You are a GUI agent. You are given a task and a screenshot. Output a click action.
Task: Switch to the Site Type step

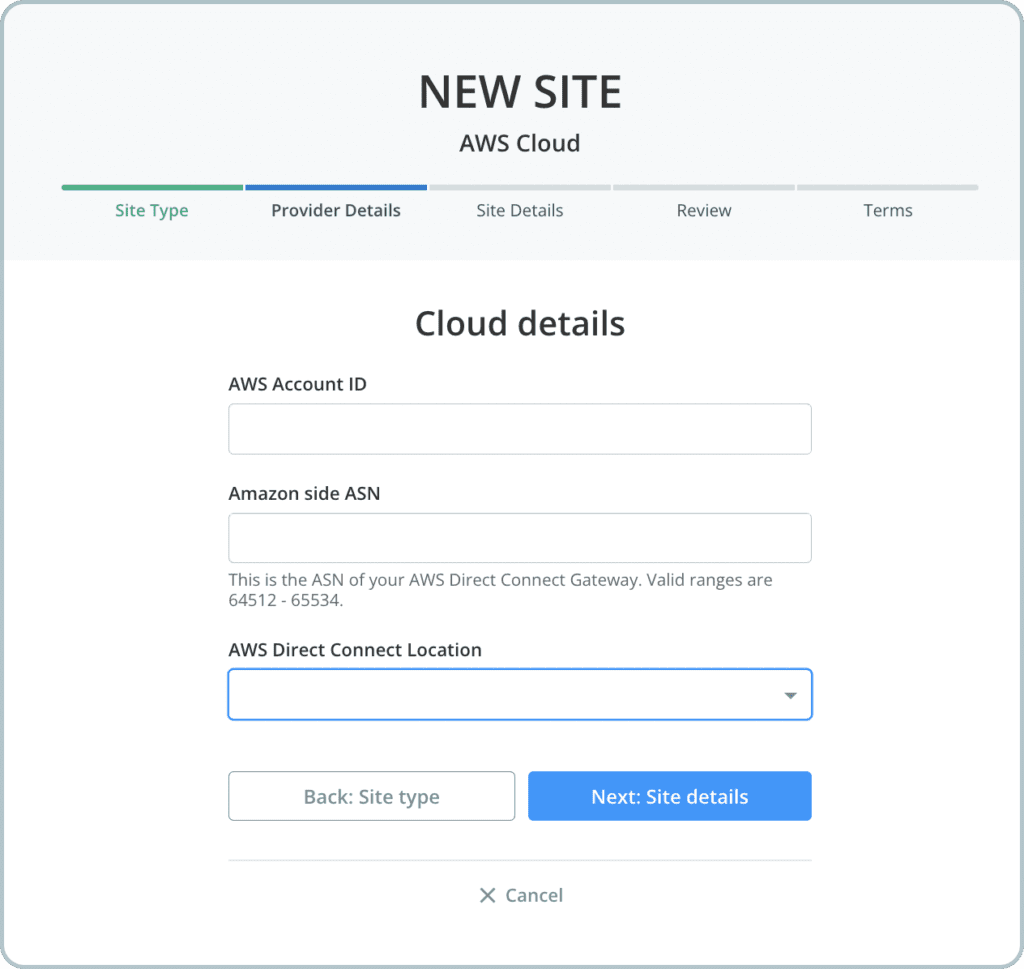(x=151, y=210)
